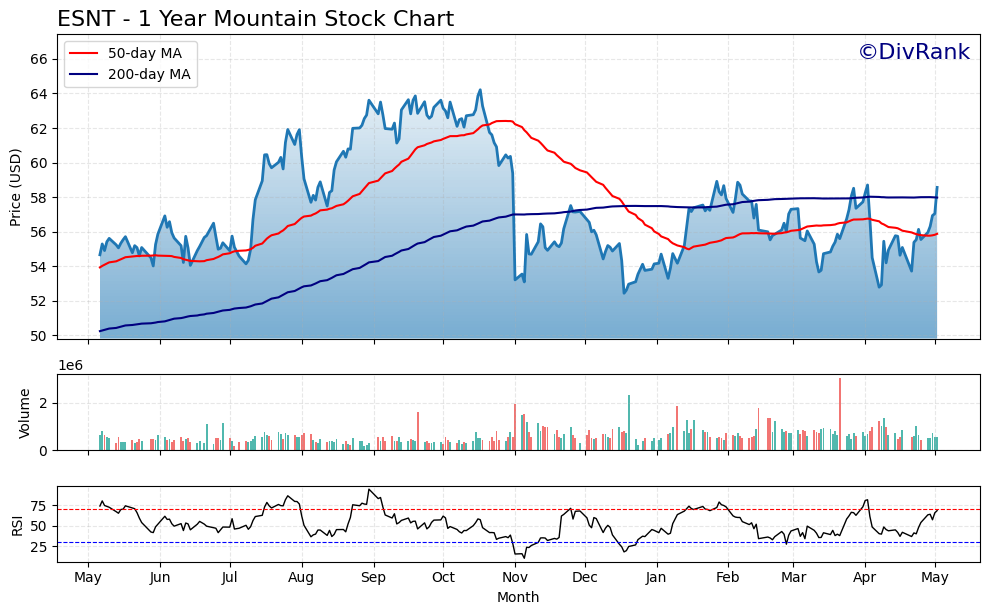989x615 pixels.
Task: Select the "50-day MA" legend label
Action: (x=145, y=54)
